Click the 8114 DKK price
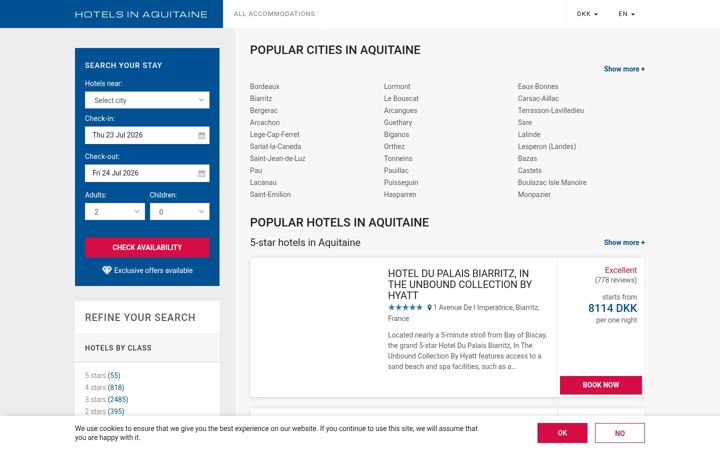The height and width of the screenshot is (450, 720). point(613,308)
